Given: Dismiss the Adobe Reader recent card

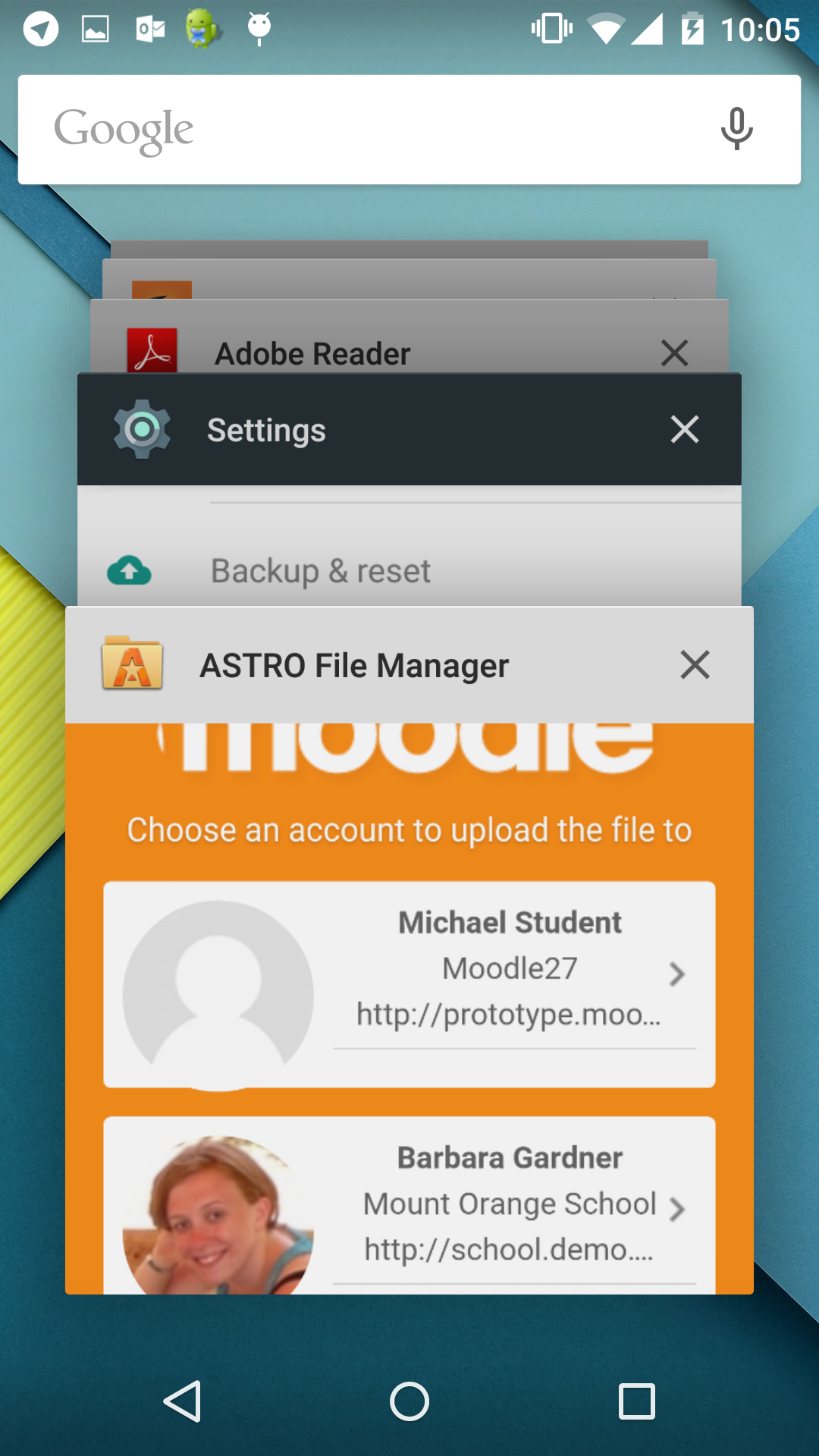Looking at the screenshot, I should pyautogui.click(x=674, y=353).
